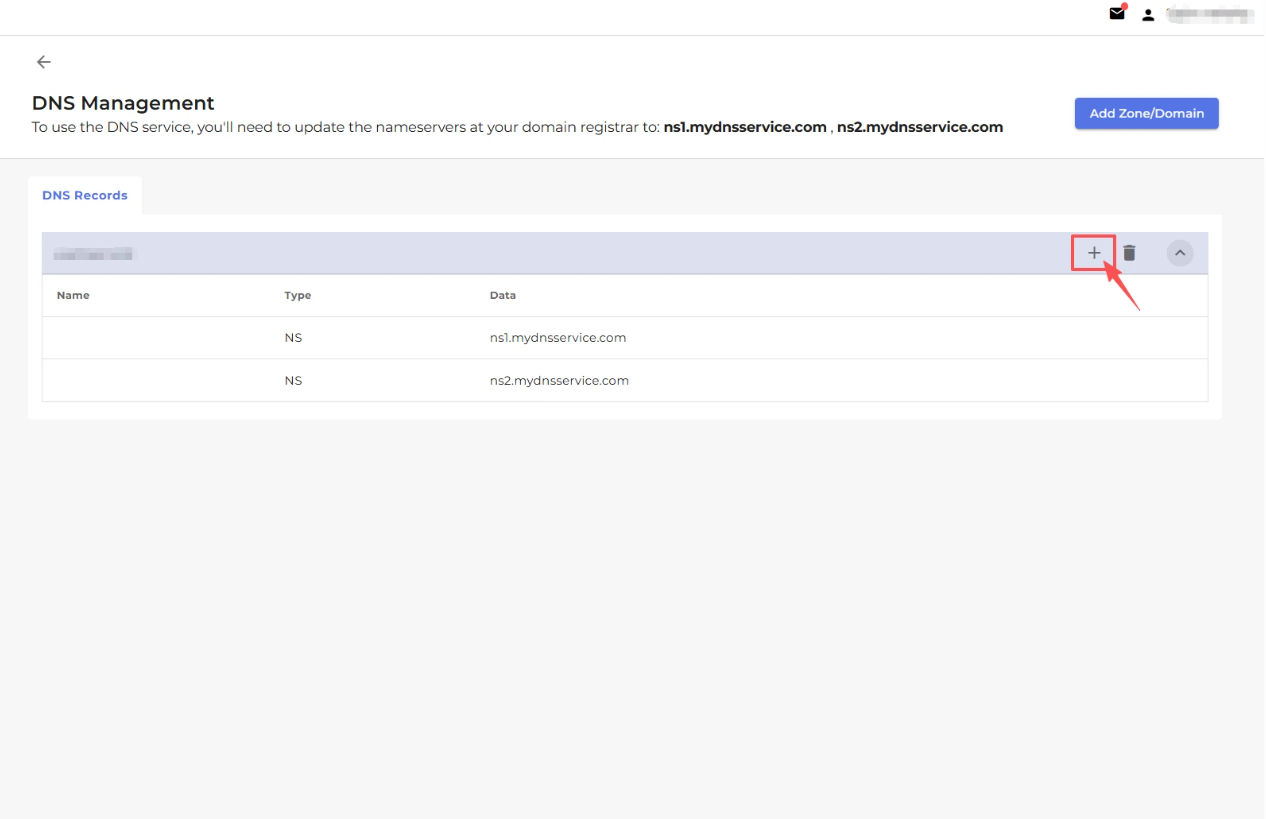1266x819 pixels.
Task: Open the blurred account name menu
Action: tap(1210, 15)
